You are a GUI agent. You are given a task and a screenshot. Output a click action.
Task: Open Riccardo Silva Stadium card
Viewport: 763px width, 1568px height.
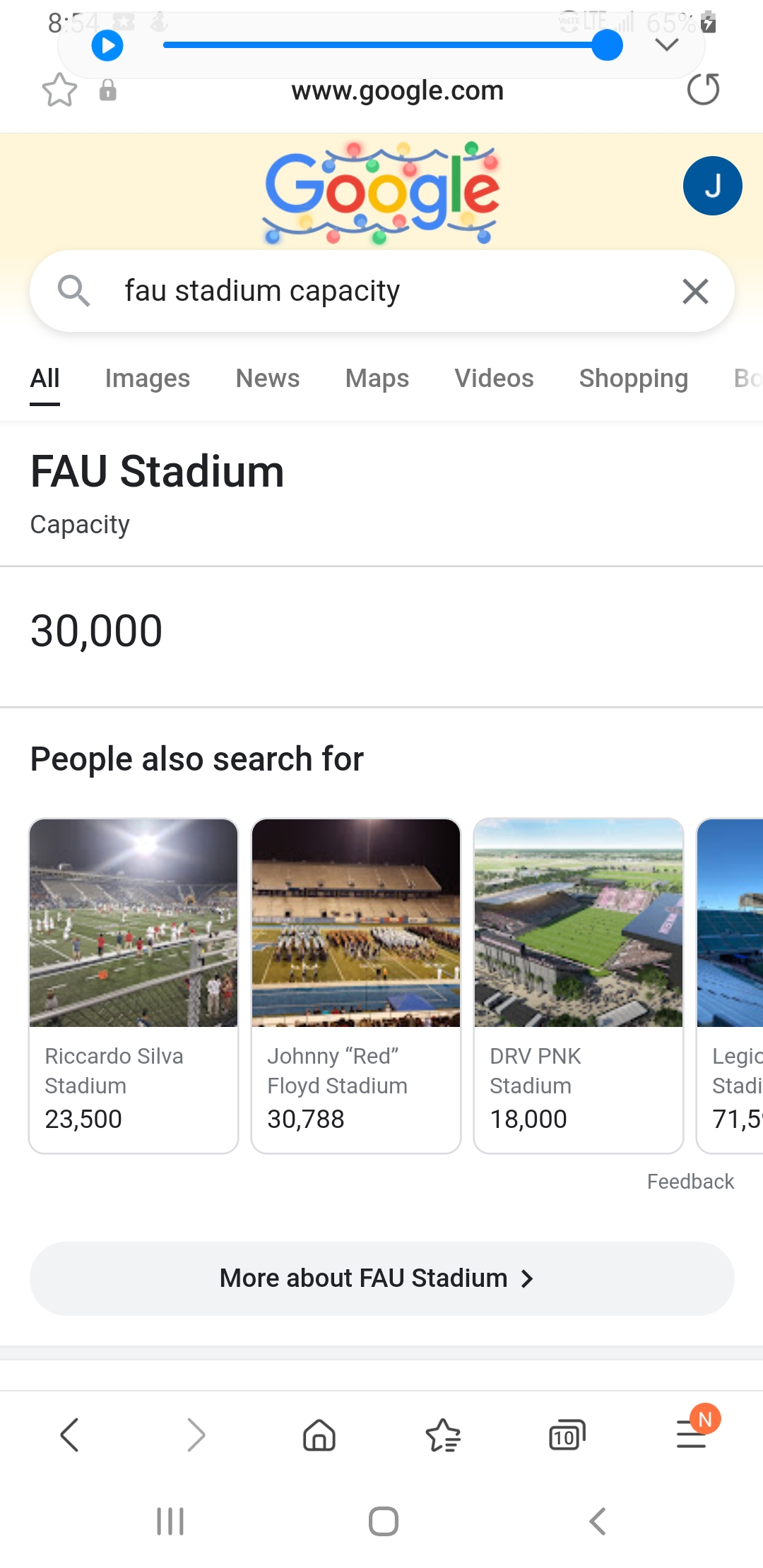click(134, 985)
